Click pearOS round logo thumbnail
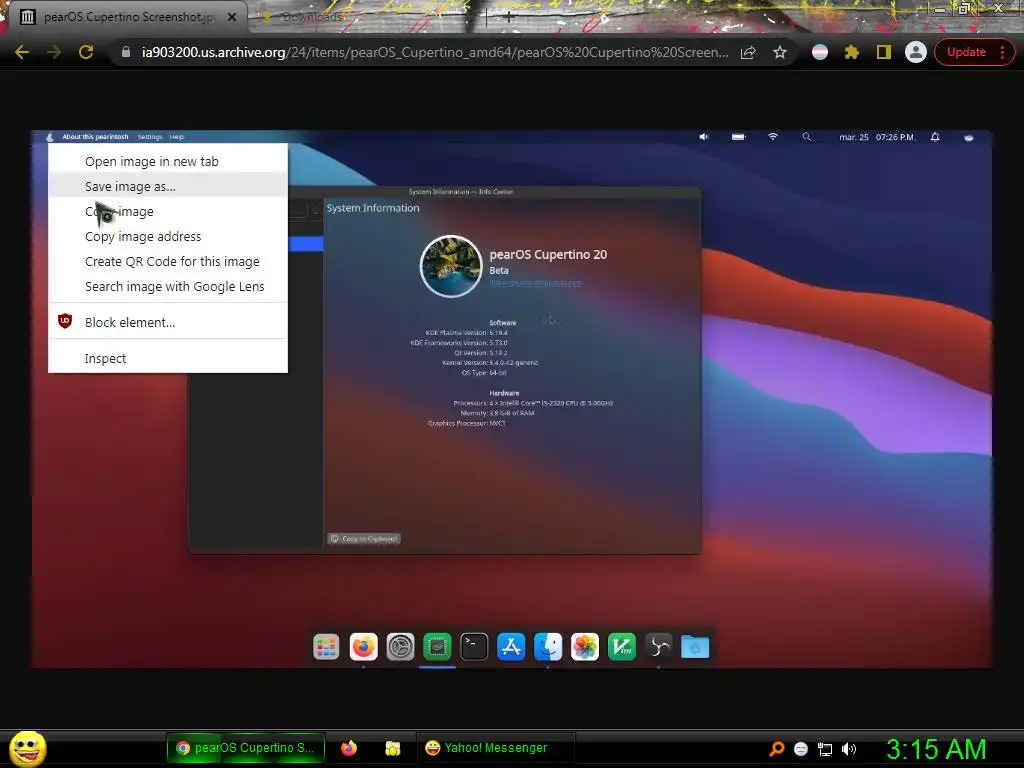The image size is (1024, 768). [x=451, y=266]
